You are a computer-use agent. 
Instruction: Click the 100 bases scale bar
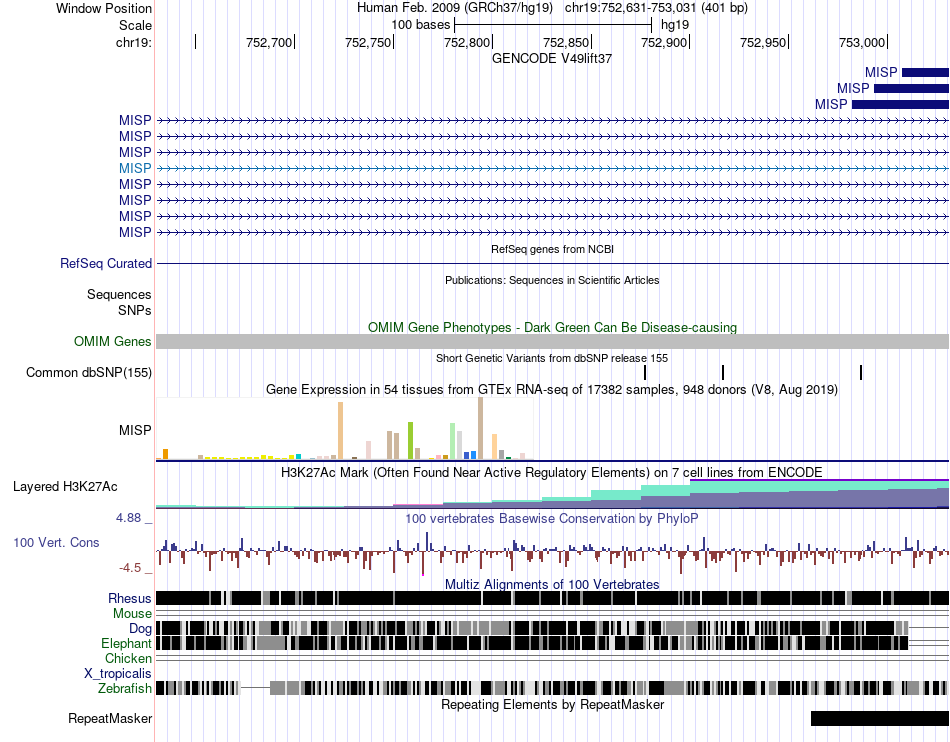[x=553, y=25]
